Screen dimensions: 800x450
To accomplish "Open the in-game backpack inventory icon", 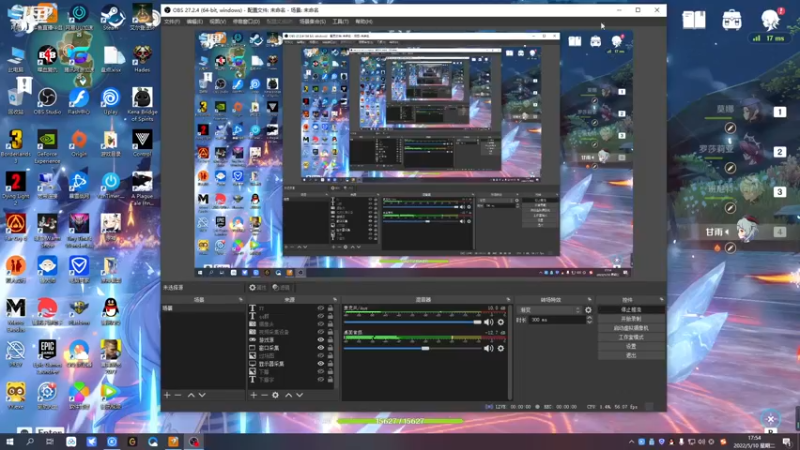I will 732,20.
